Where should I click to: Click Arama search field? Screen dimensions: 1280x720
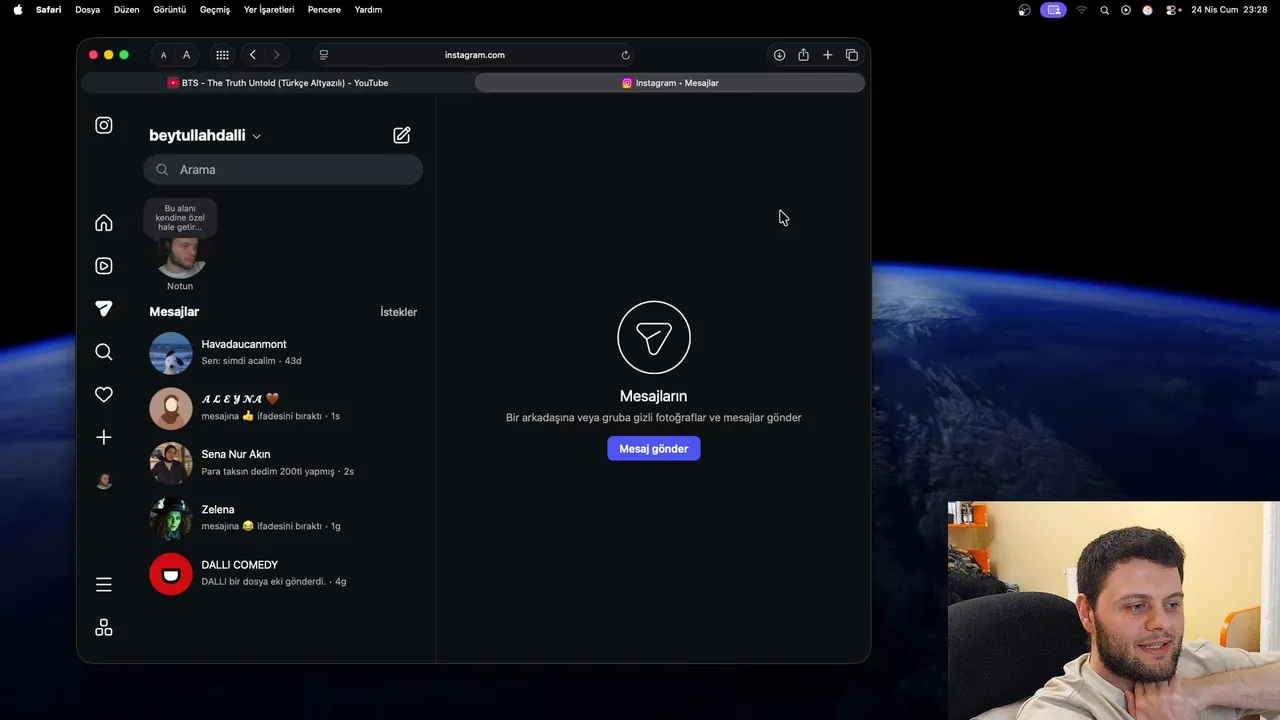pyautogui.click(x=283, y=170)
